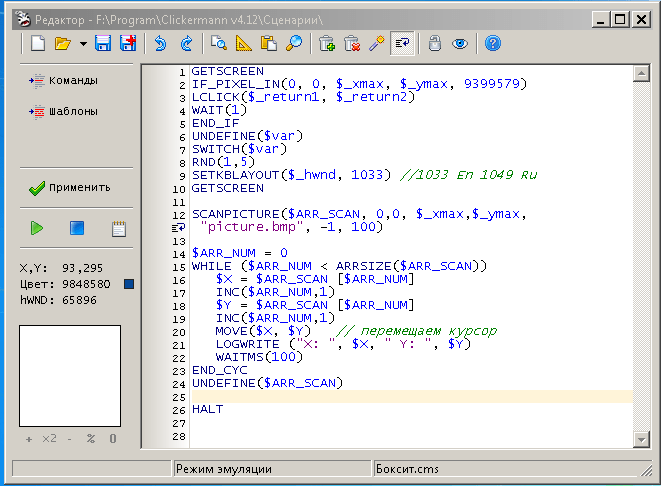Place cursor on the HALT line
Image resolution: width=661 pixels, height=486 pixels.
pyautogui.click(x=207, y=409)
